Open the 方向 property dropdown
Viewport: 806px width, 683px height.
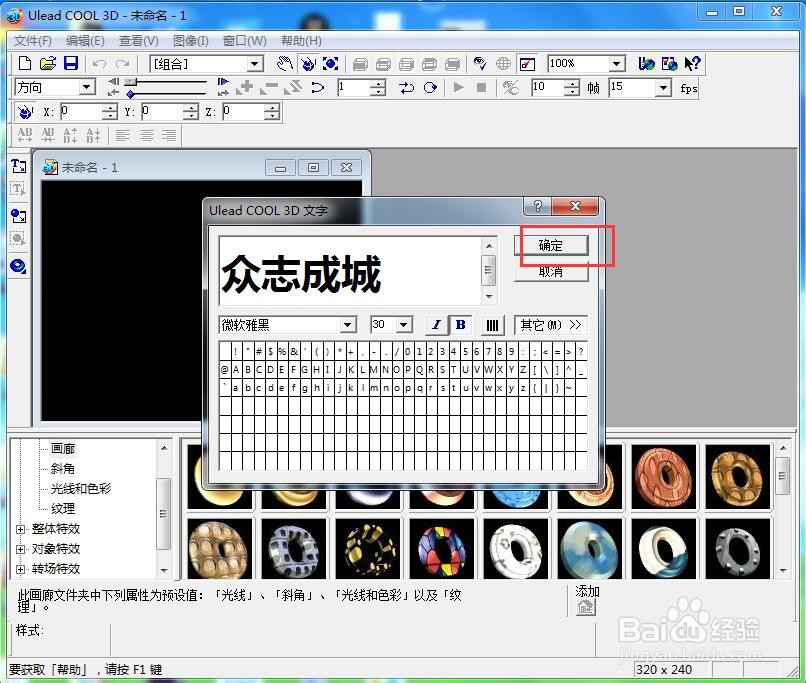(x=87, y=87)
